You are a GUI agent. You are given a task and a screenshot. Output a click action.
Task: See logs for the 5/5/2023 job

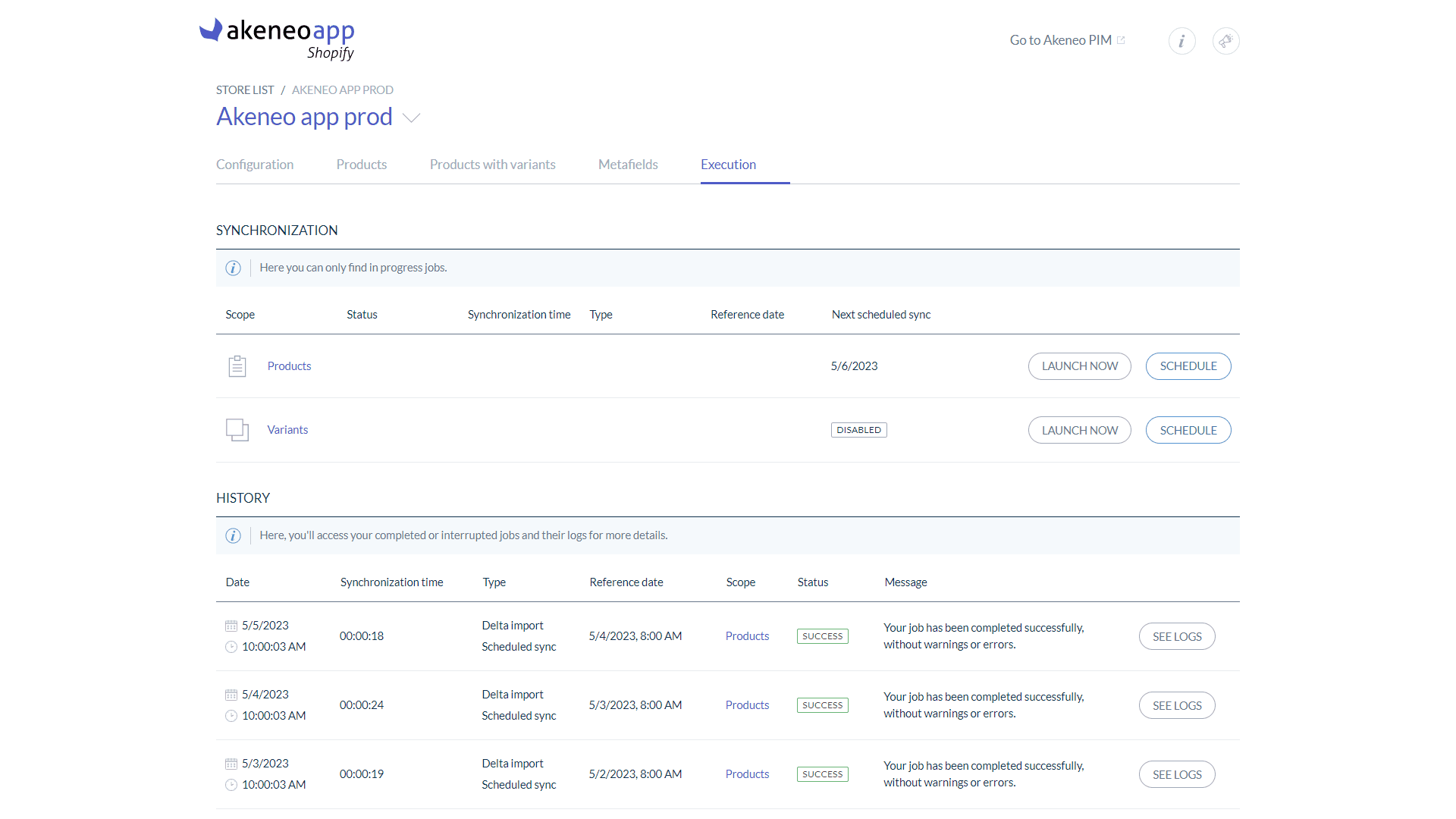(x=1177, y=636)
